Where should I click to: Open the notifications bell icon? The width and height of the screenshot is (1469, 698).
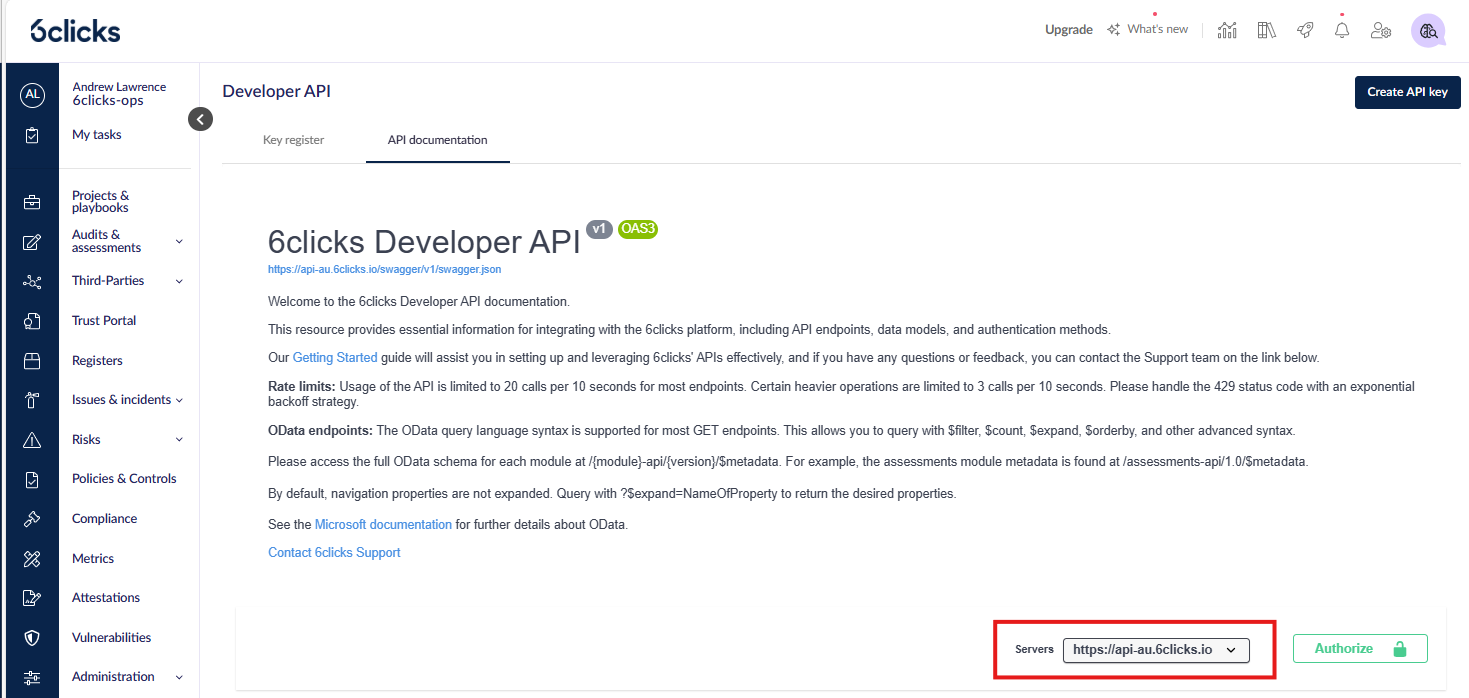point(1342,30)
